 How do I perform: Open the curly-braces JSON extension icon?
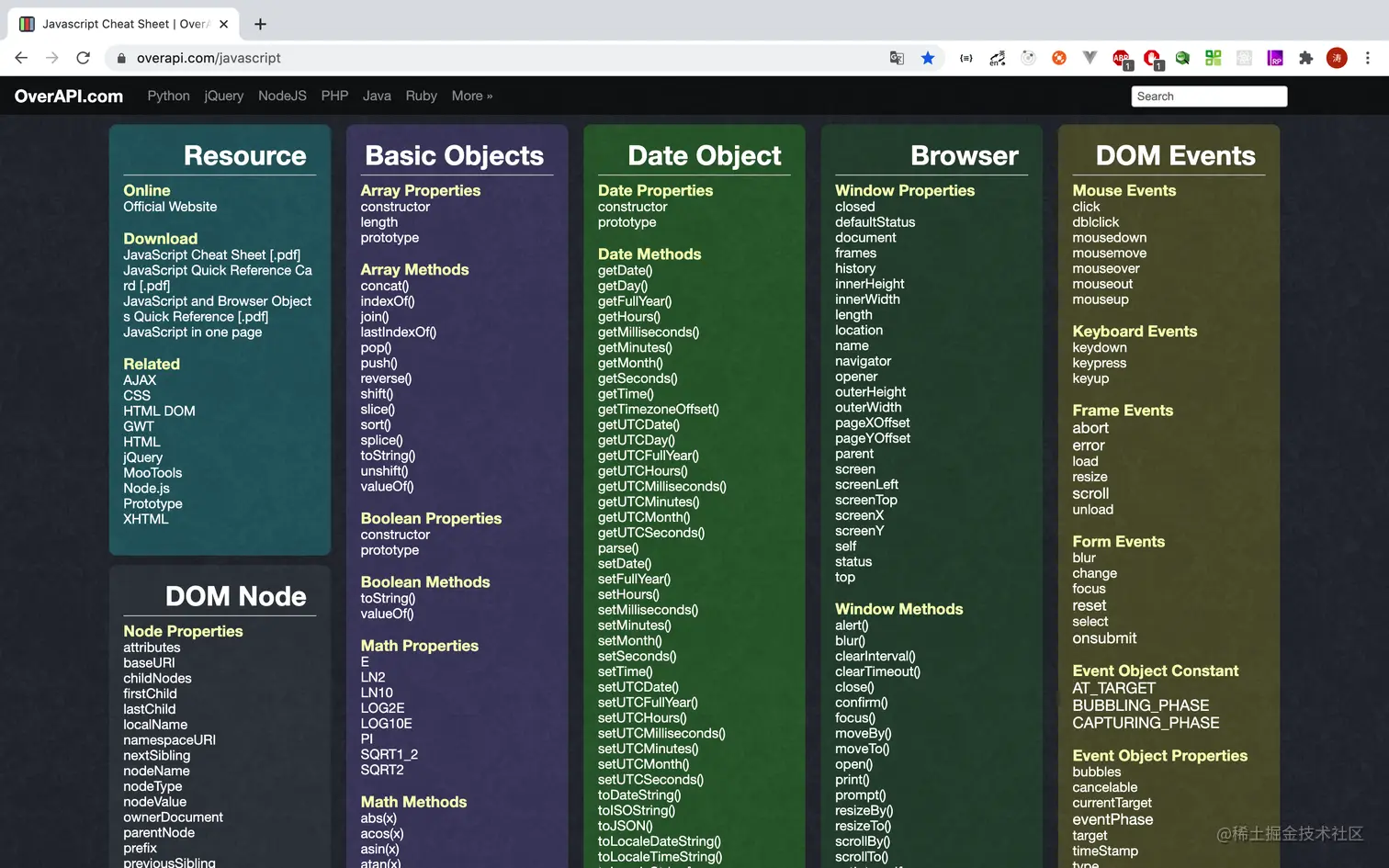[x=966, y=58]
